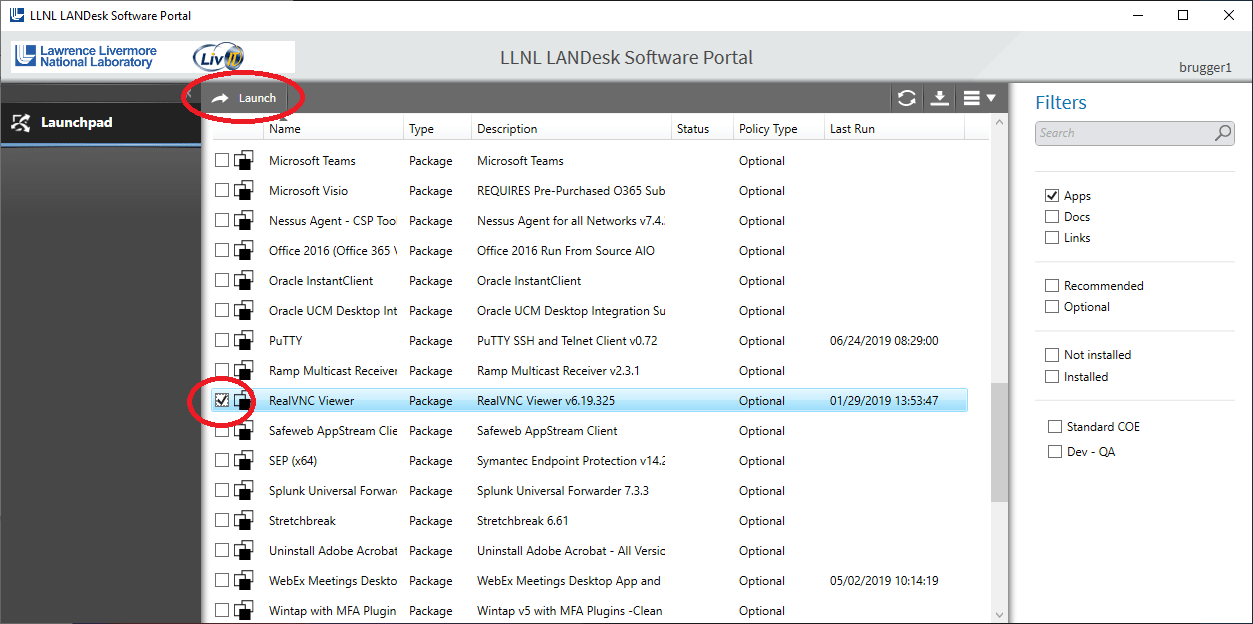Click the magnifier icon in the Filters search box
1253x624 pixels.
(1222, 132)
